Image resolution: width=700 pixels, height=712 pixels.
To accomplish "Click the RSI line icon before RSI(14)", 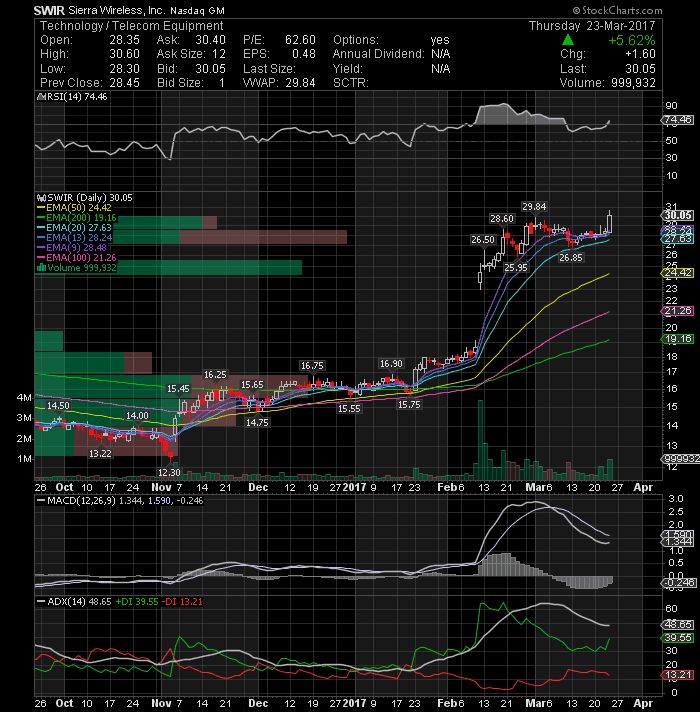I will (x=41, y=97).
